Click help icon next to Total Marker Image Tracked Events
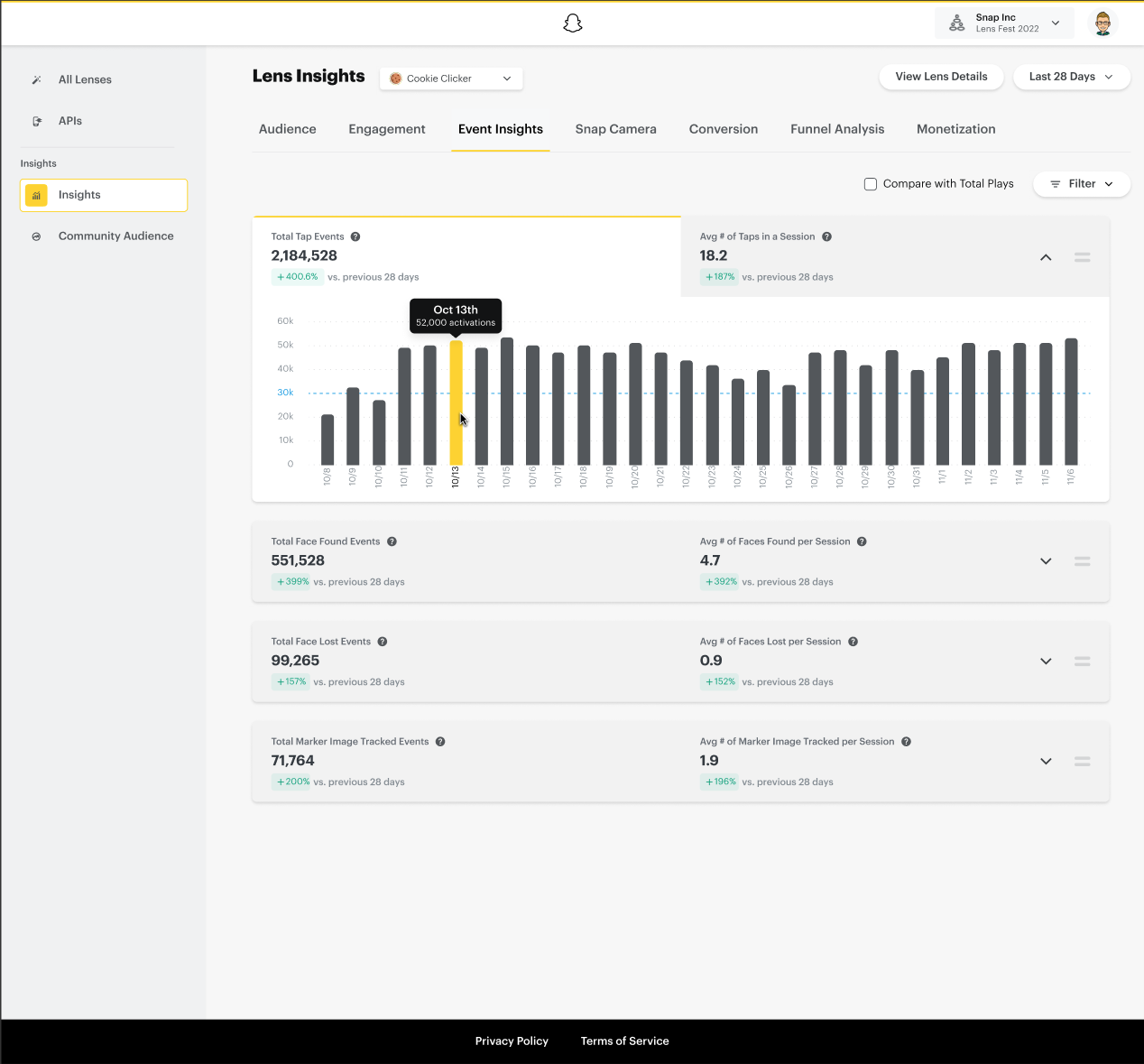1144x1064 pixels. point(440,742)
